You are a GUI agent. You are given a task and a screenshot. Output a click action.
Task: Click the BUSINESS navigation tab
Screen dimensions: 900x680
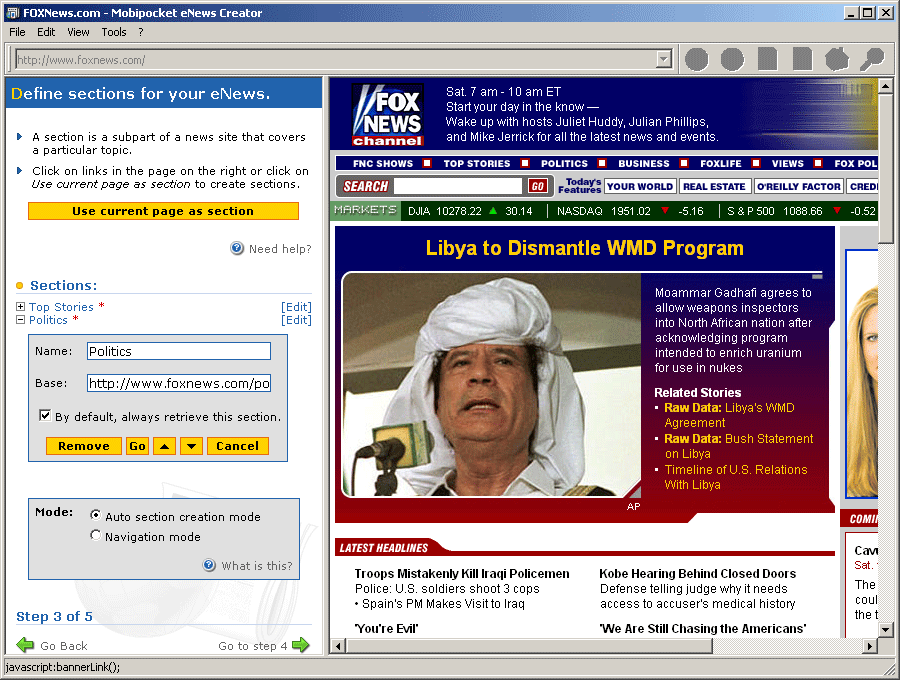643,164
